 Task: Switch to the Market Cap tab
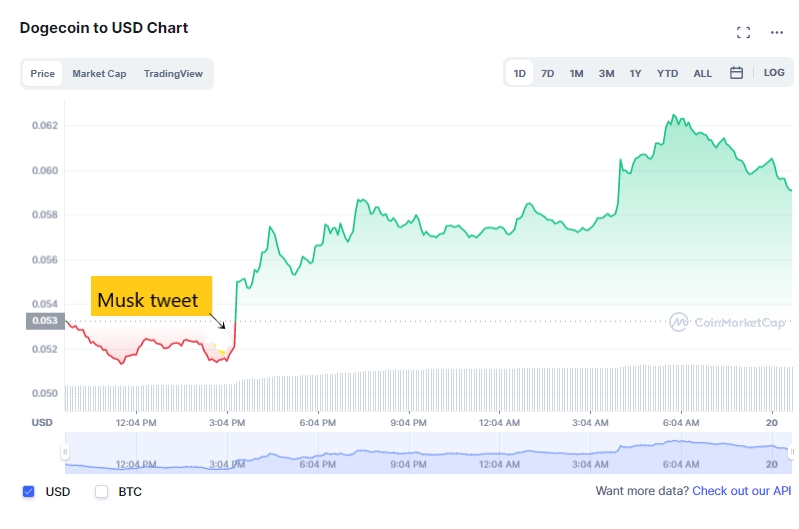[99, 73]
